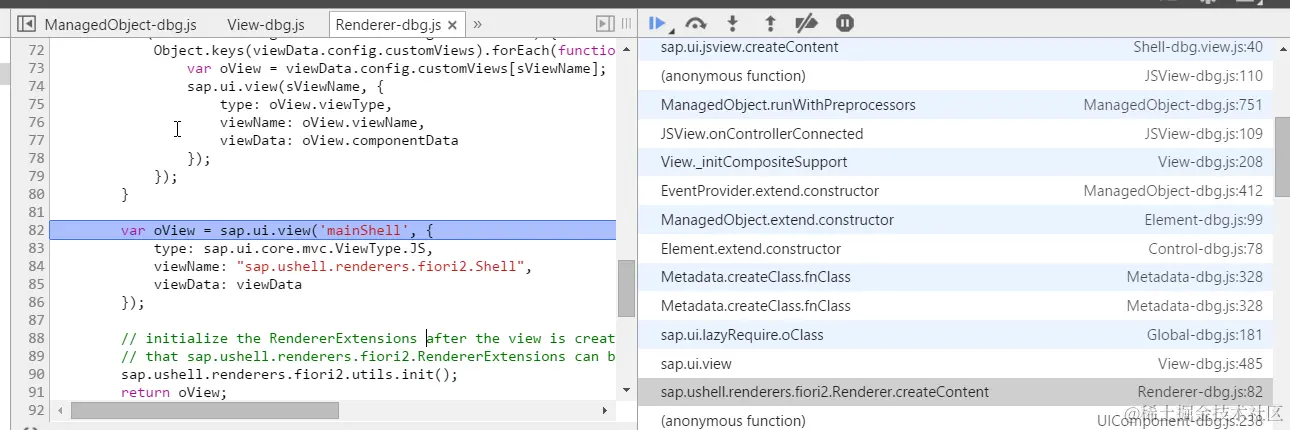Set breakpoint on line 90

[x=37, y=374]
